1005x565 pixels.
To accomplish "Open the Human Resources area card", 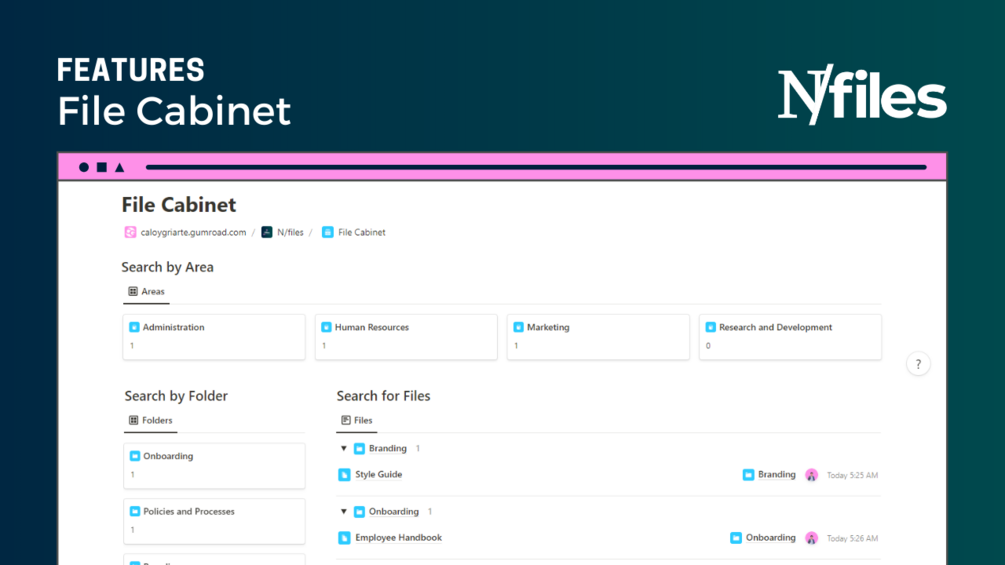I will tap(406, 337).
